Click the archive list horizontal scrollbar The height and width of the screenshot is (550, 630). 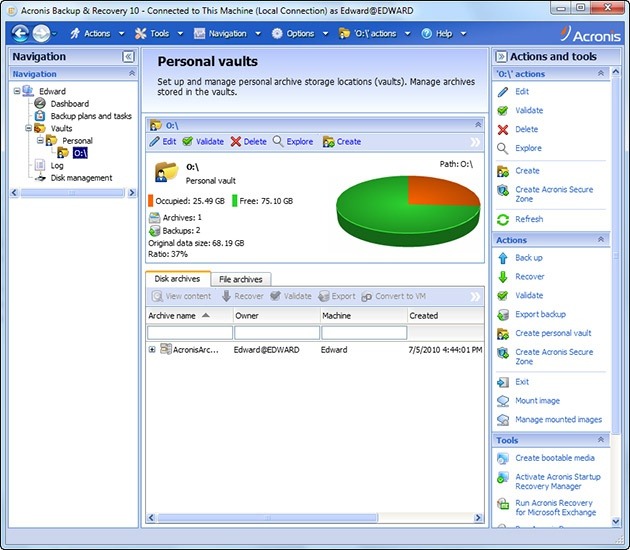pyautogui.click(x=268, y=517)
